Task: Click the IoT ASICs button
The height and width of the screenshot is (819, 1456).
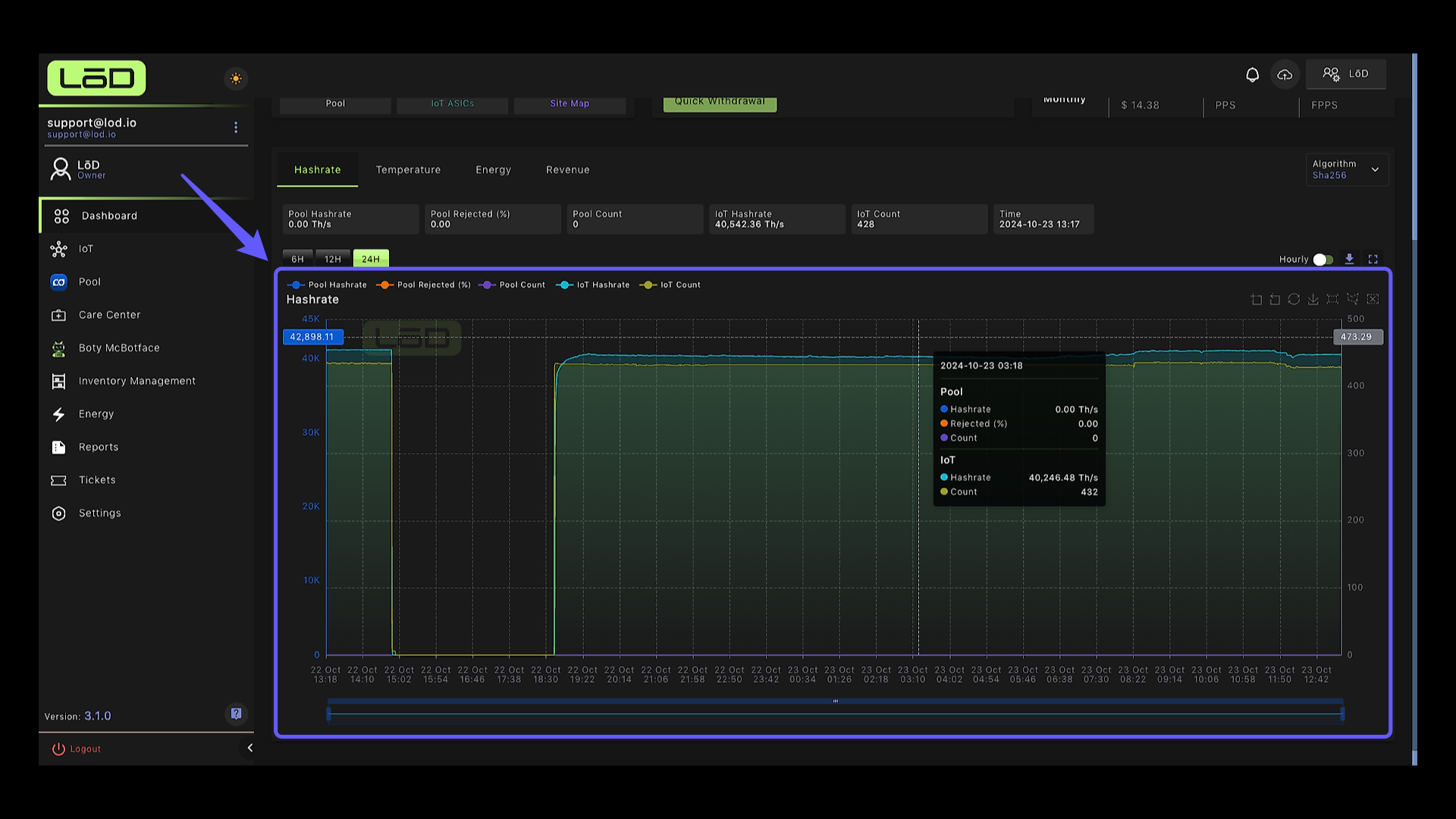Action: (452, 104)
